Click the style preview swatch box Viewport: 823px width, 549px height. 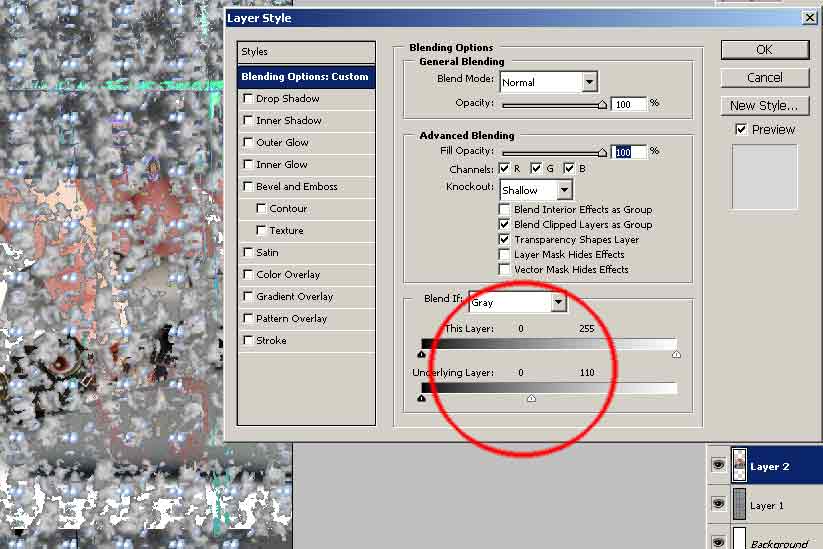click(x=765, y=177)
